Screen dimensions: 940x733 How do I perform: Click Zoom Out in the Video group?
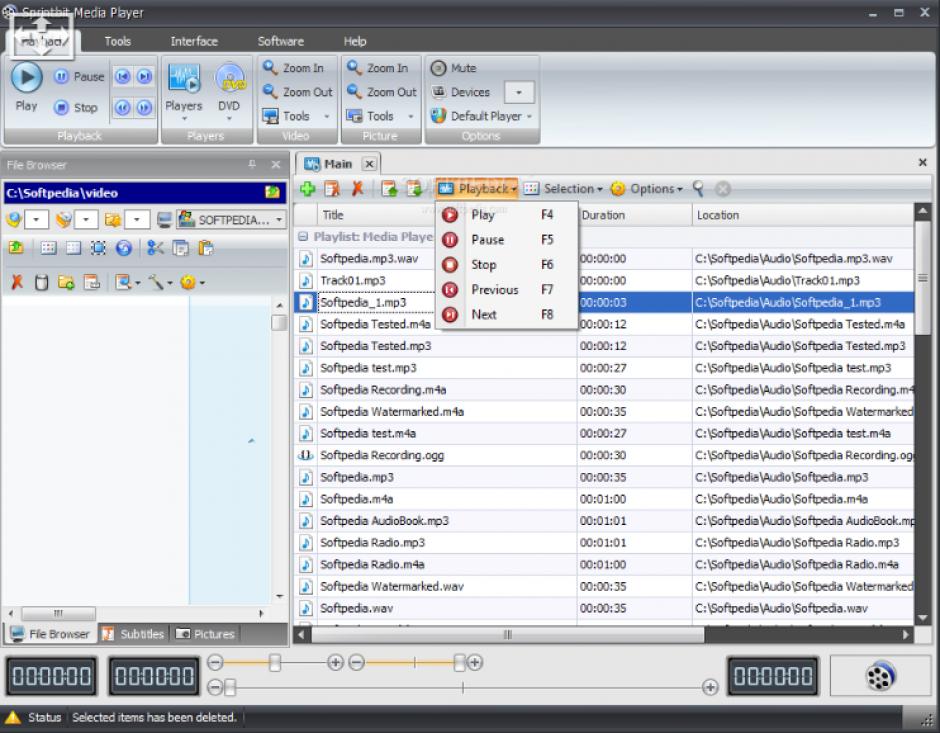[x=297, y=92]
